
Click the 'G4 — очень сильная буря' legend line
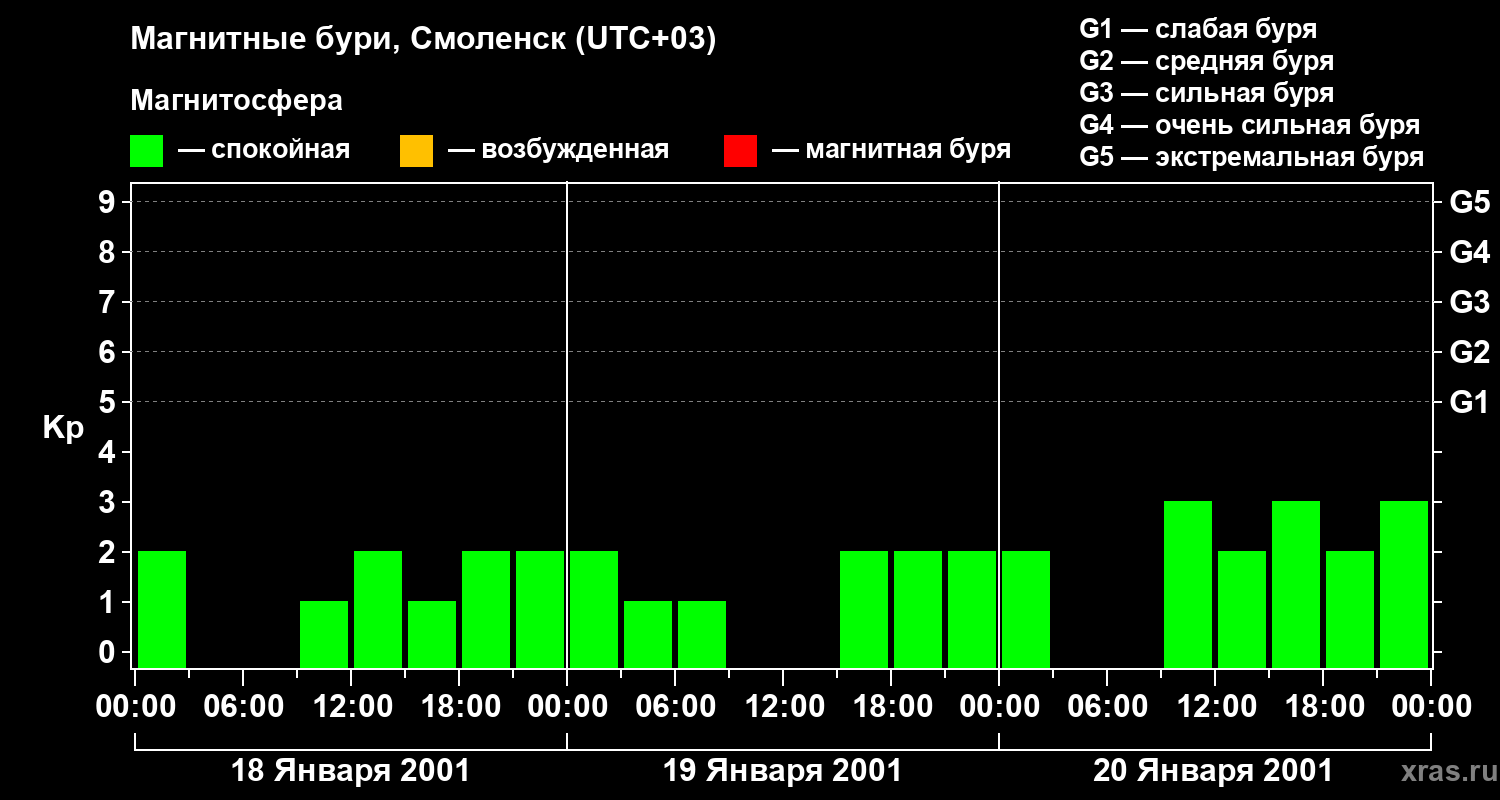coord(1250,125)
